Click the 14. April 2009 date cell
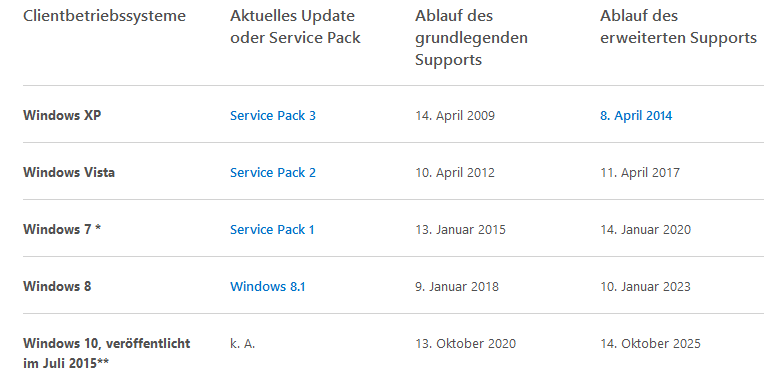 coord(455,116)
